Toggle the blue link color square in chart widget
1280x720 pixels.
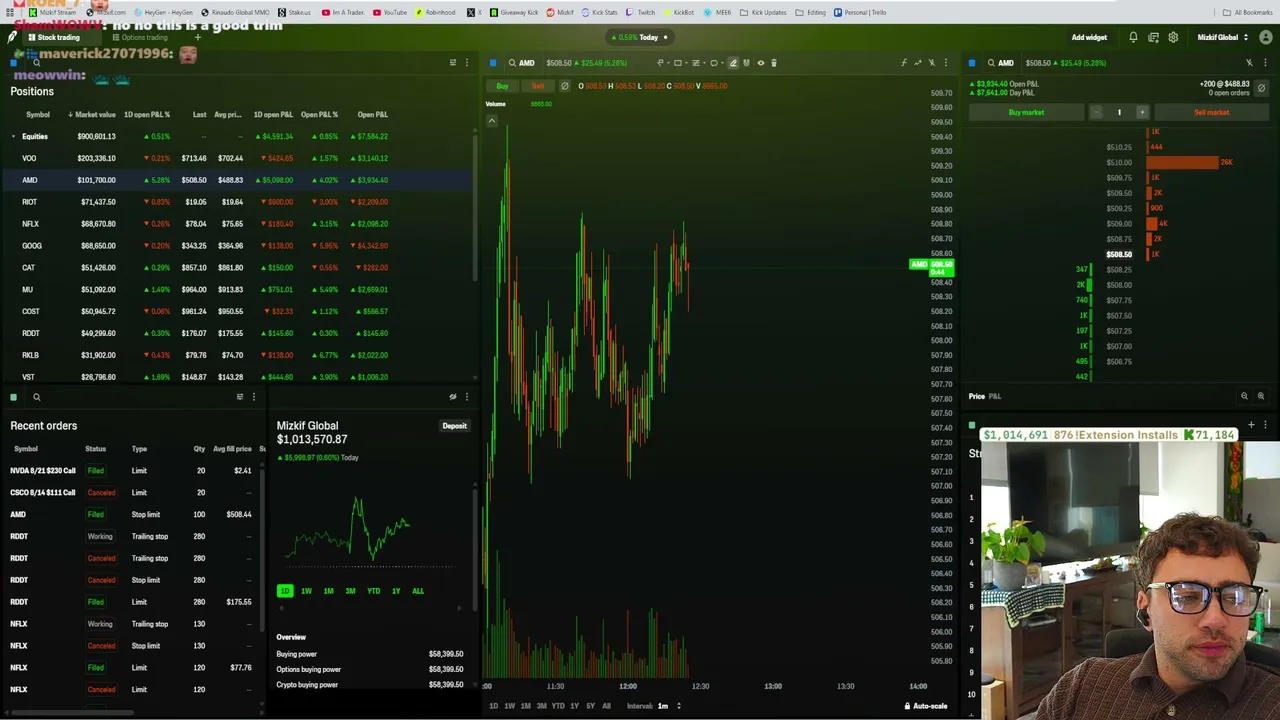click(493, 63)
